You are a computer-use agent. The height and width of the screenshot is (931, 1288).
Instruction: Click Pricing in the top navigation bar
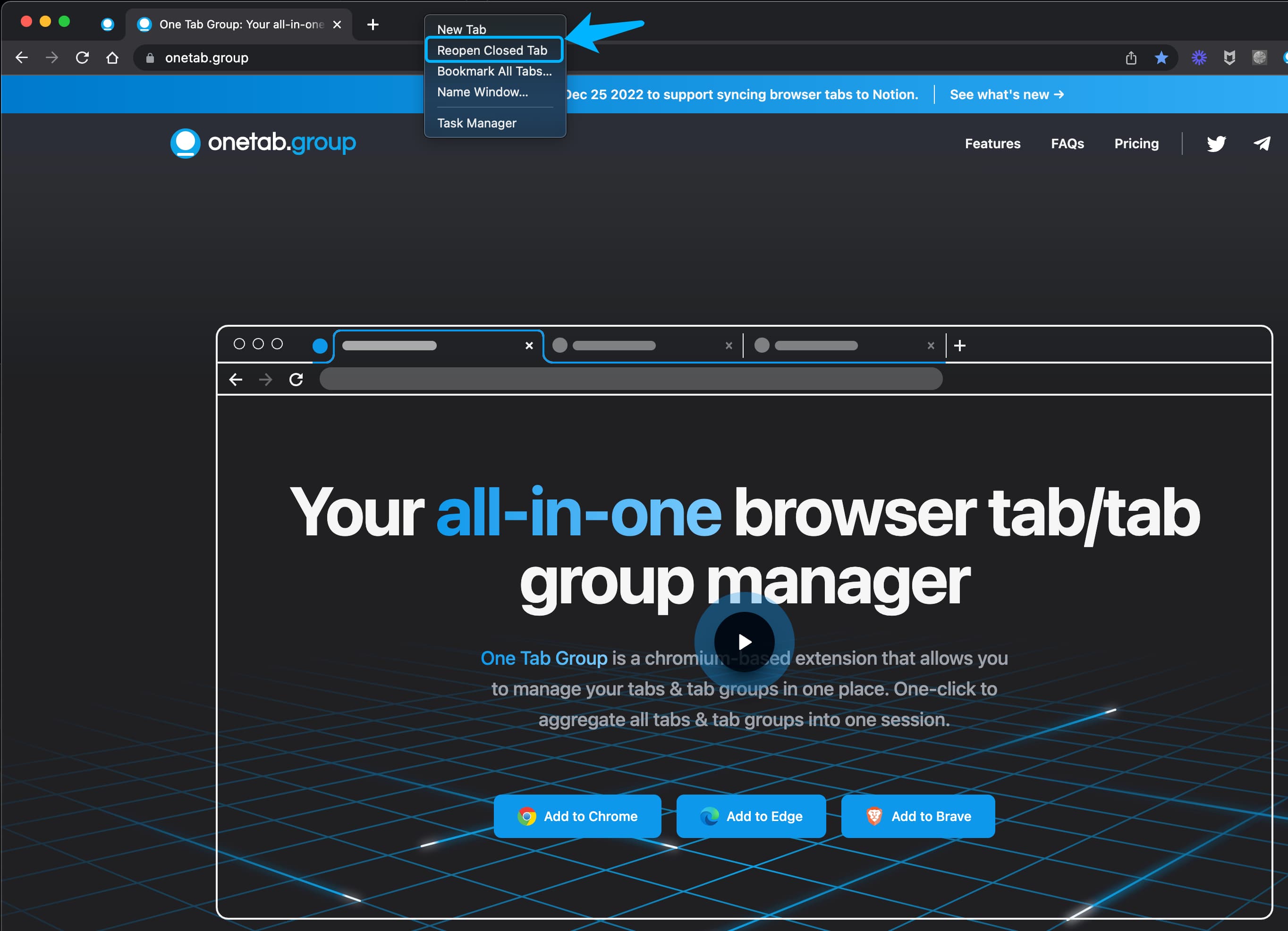1137,144
